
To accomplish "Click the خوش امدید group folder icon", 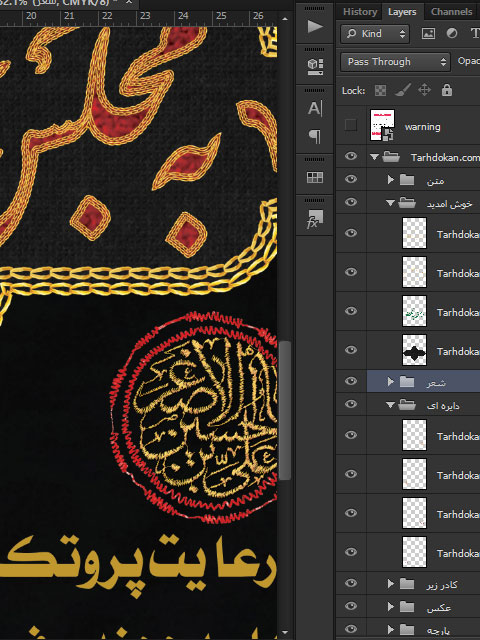I will 407,202.
